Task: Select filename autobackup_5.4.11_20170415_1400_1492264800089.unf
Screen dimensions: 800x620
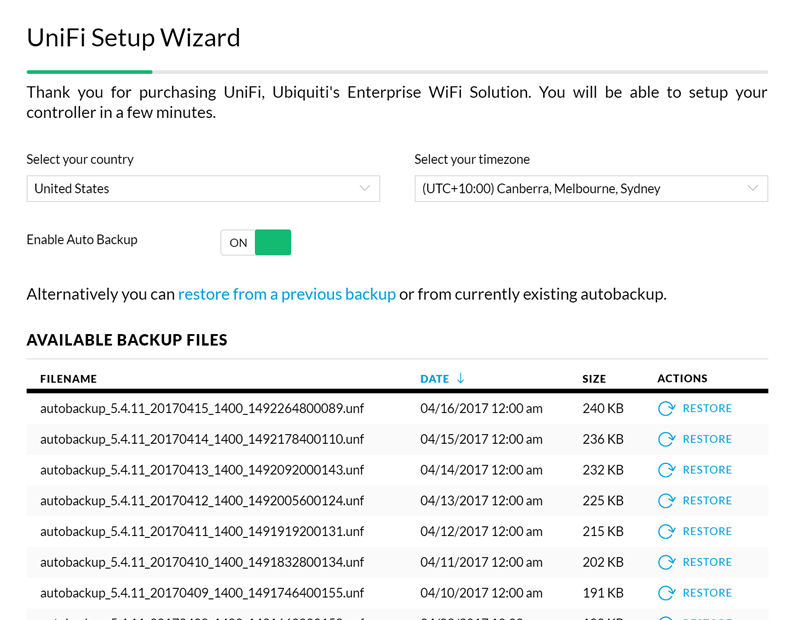Action: [x=202, y=408]
